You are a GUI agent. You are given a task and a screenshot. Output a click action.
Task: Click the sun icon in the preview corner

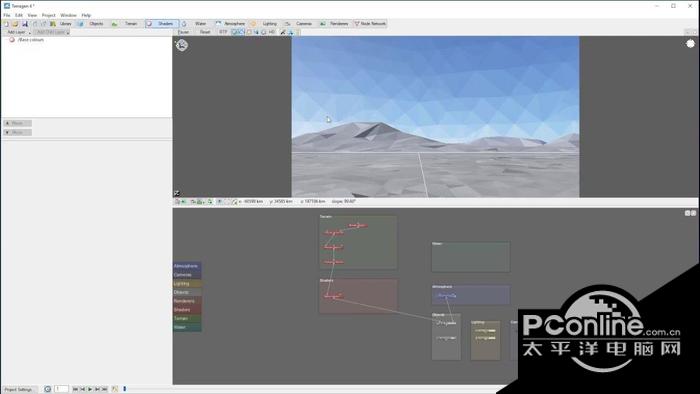pos(691,44)
